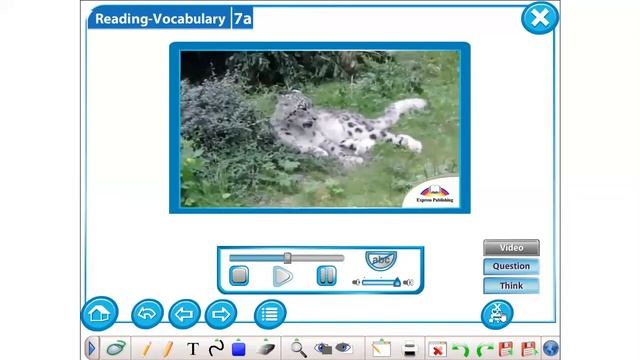Click the video progress slider handle

pos(287,258)
